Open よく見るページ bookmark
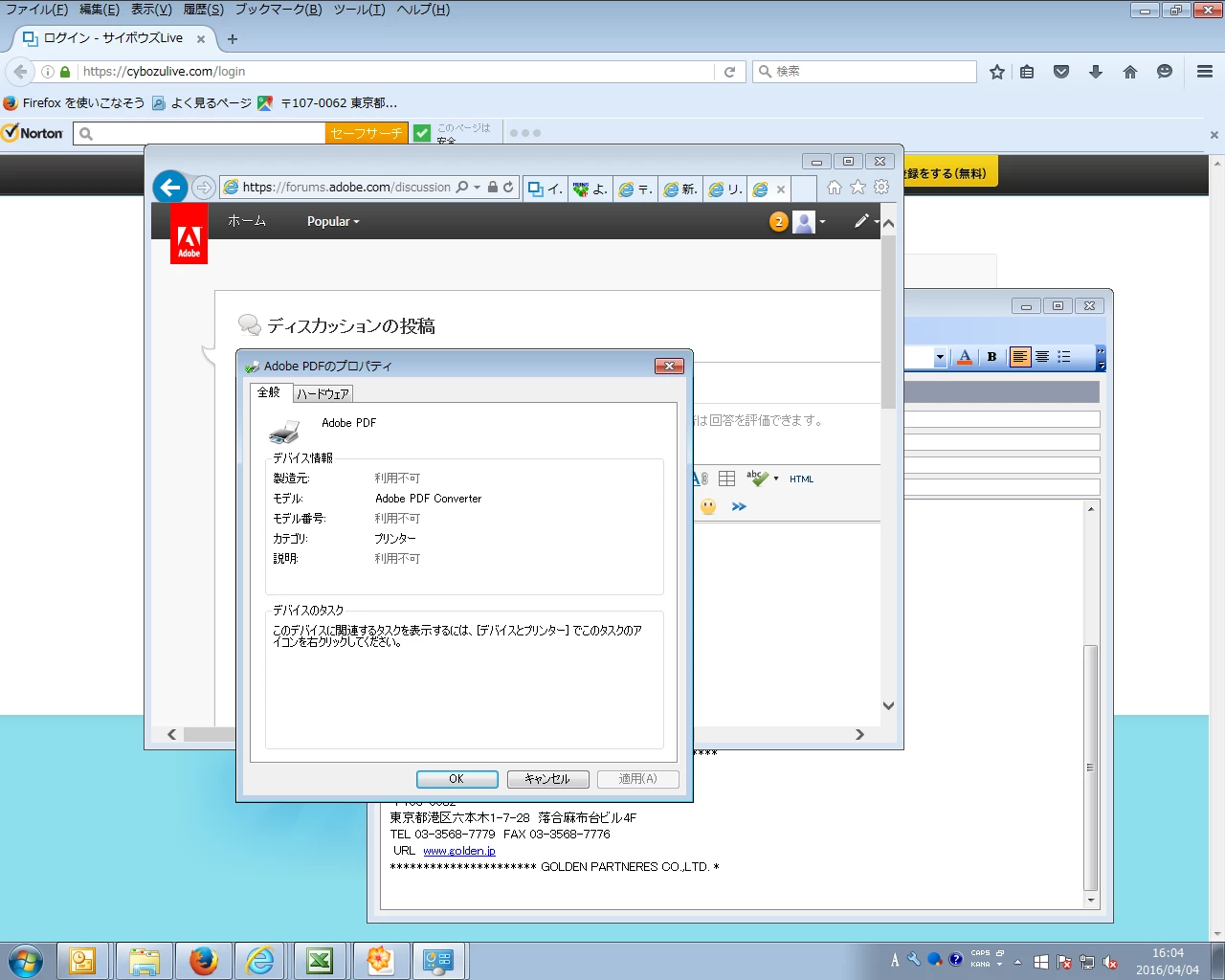This screenshot has height=980, width=1225. coord(202,103)
